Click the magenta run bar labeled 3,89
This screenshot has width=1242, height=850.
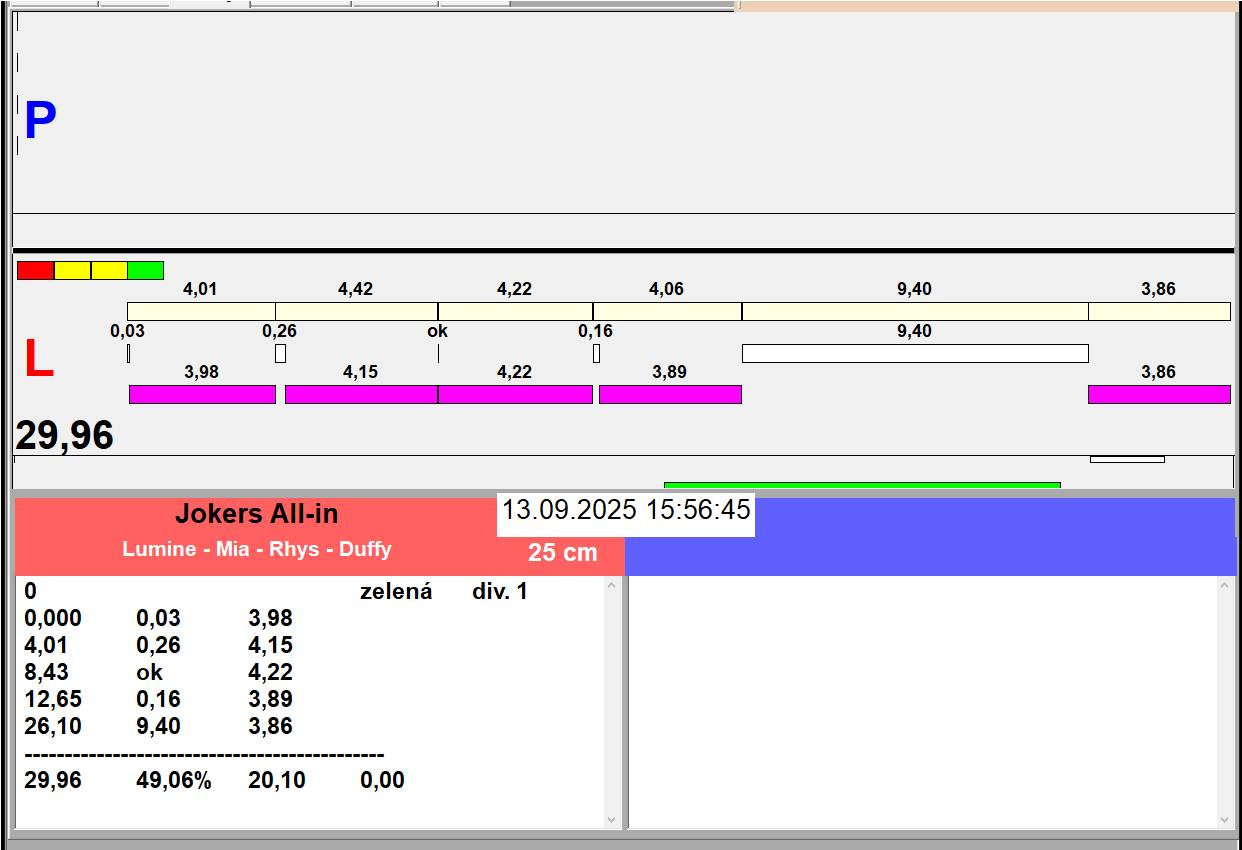670,394
